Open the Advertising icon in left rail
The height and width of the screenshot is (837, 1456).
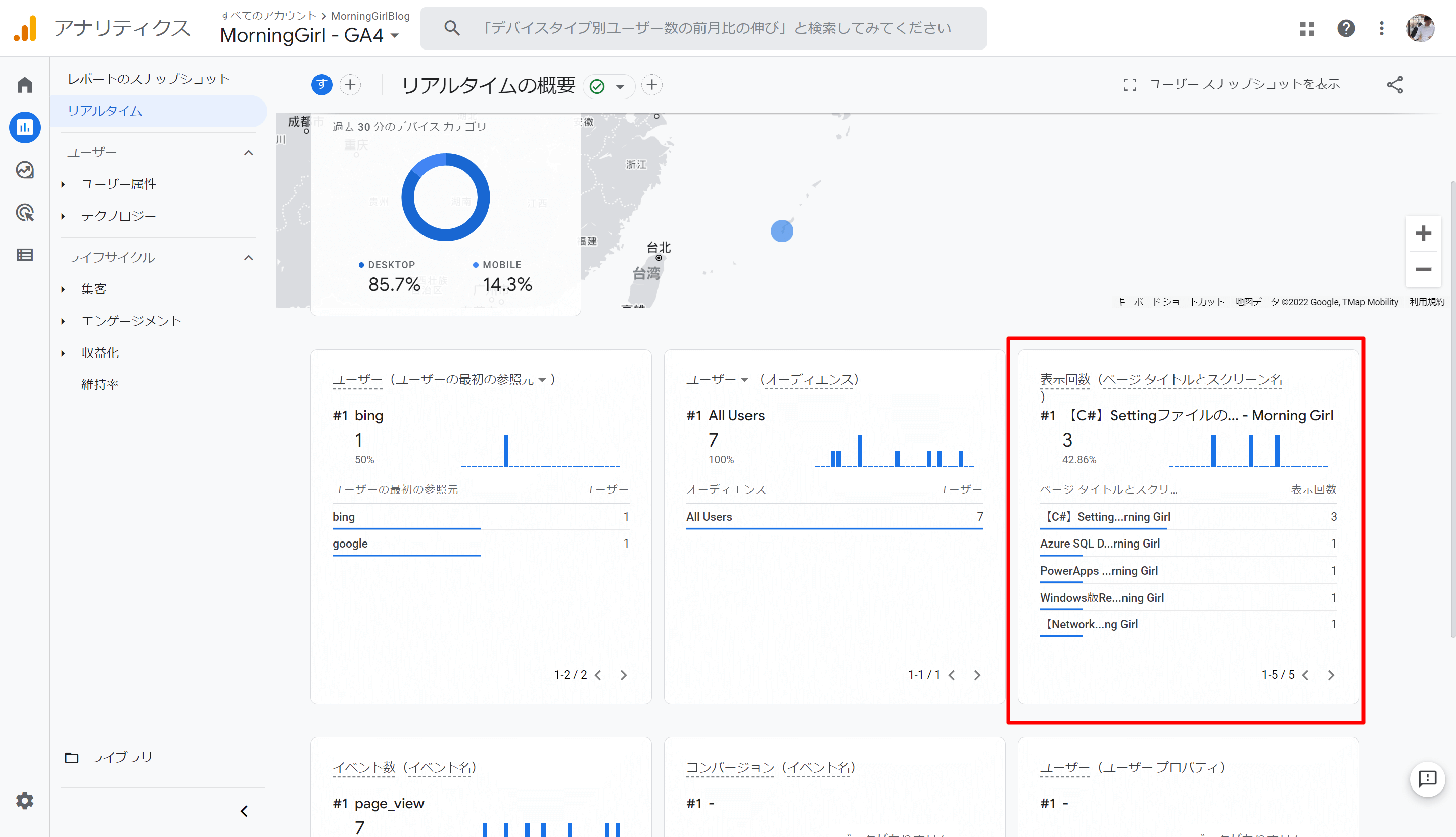(x=24, y=213)
